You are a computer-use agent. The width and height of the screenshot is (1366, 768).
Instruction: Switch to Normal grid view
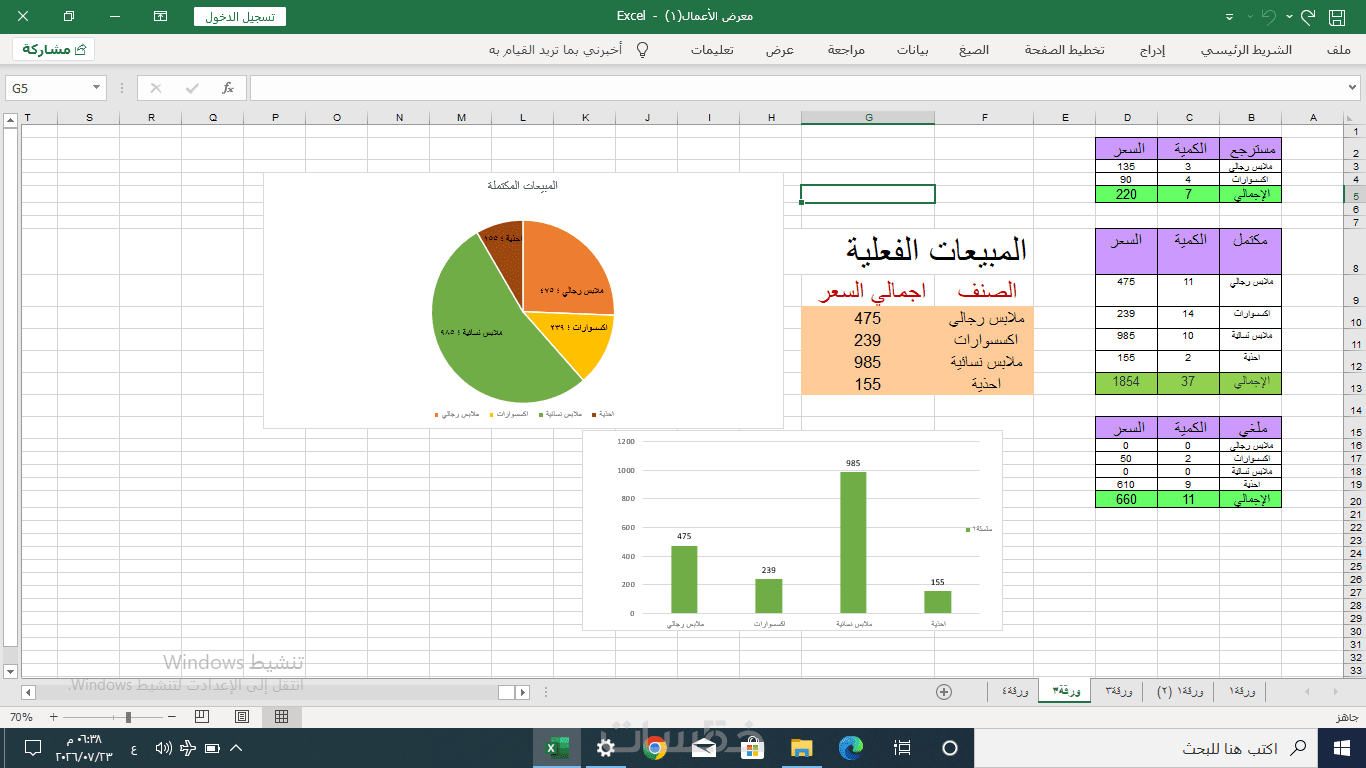282,716
